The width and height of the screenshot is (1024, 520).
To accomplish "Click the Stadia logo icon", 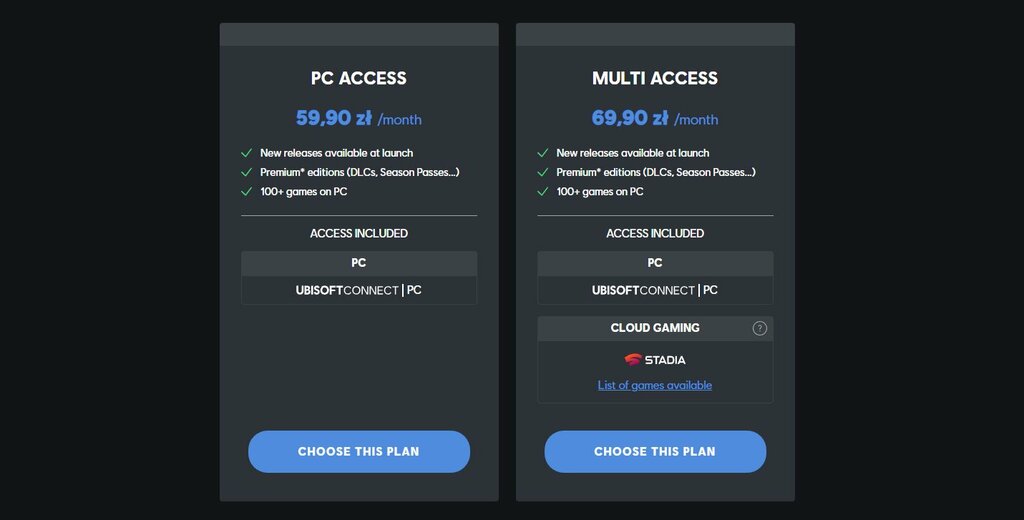I will click(633, 359).
